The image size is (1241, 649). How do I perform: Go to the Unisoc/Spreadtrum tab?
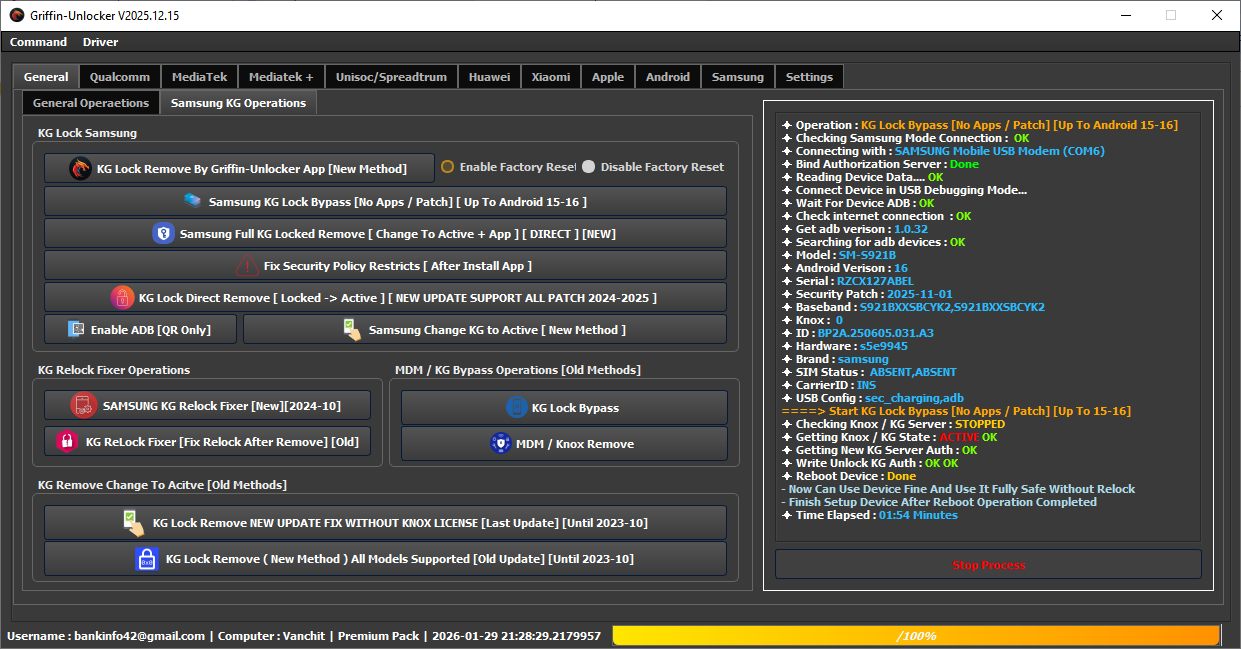pyautogui.click(x=391, y=77)
